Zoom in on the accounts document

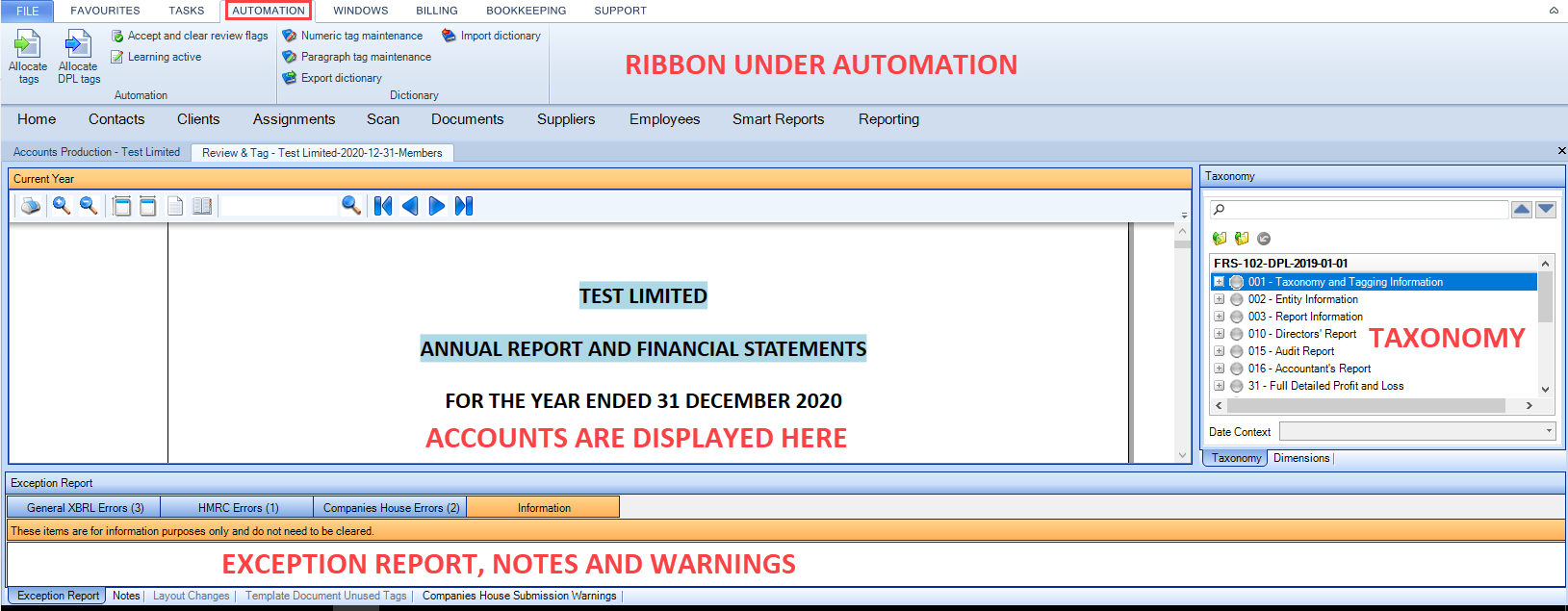pos(62,206)
